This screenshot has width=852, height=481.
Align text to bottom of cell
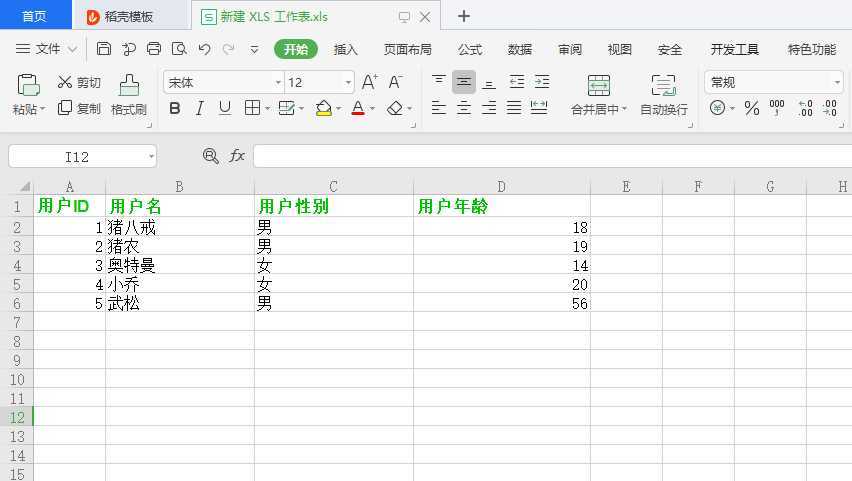click(489, 83)
